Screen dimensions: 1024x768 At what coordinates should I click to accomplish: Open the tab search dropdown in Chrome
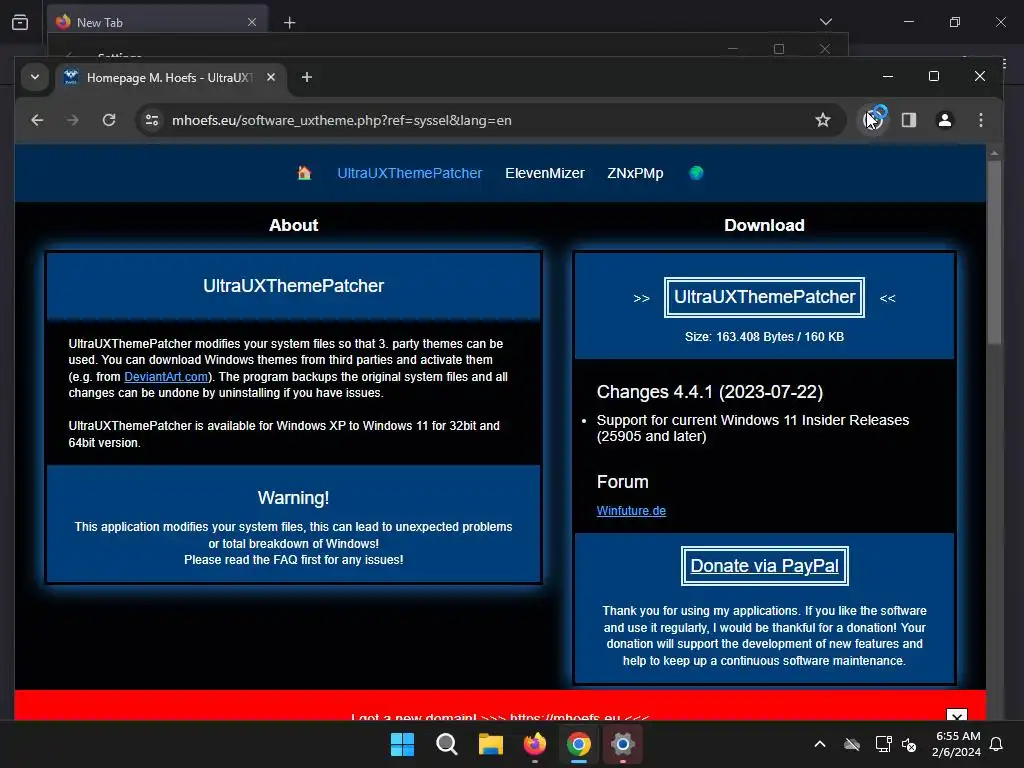tap(35, 77)
